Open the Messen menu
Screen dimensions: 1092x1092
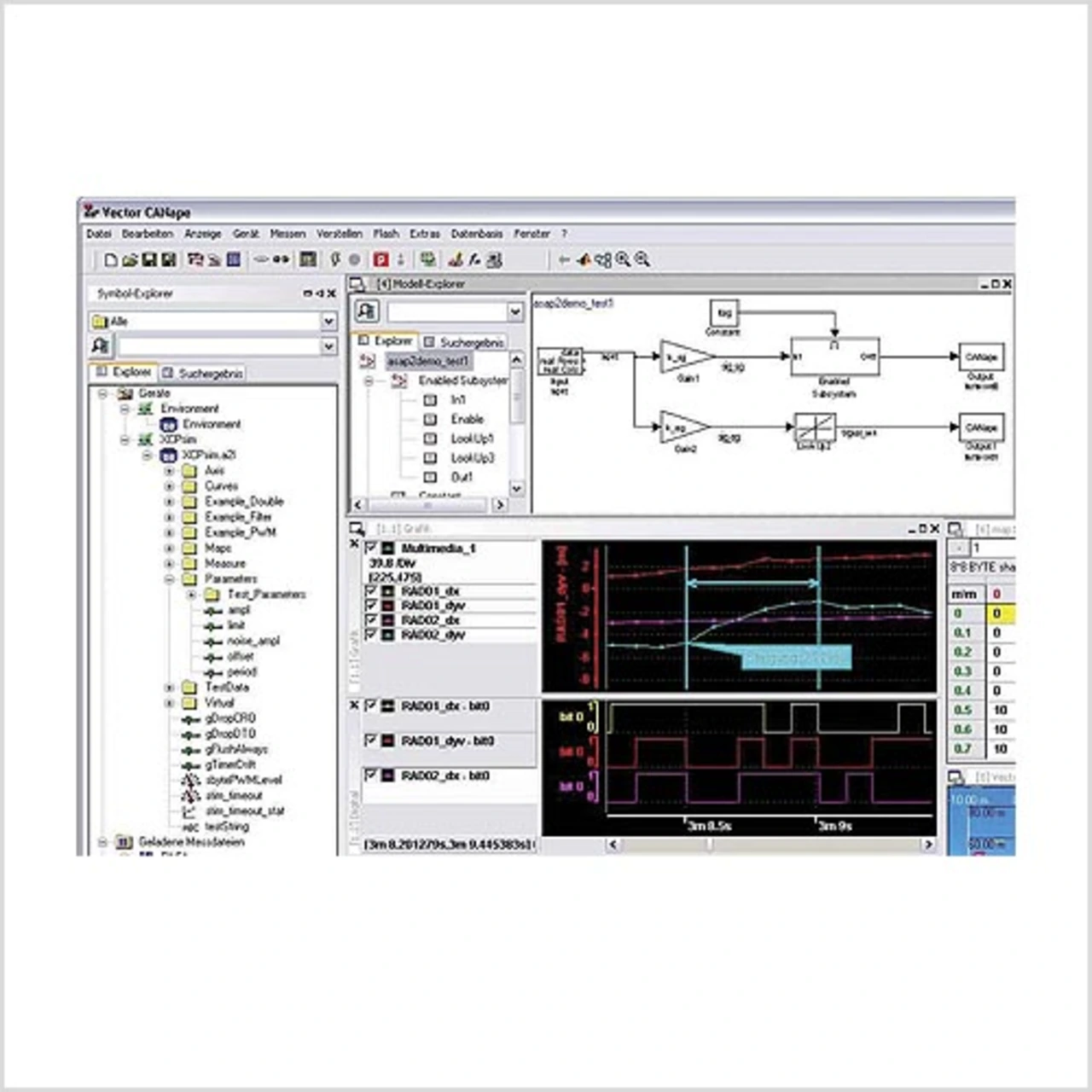(x=288, y=234)
